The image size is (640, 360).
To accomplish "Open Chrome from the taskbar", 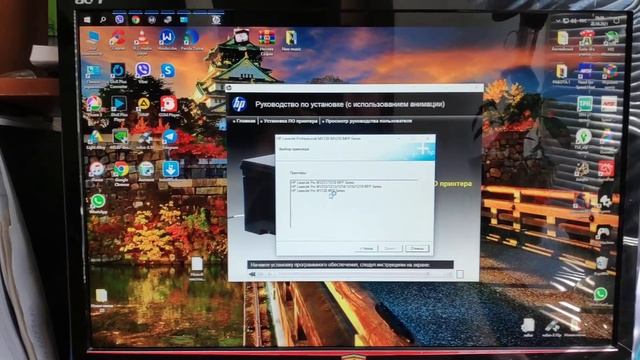I will click(136, 19).
